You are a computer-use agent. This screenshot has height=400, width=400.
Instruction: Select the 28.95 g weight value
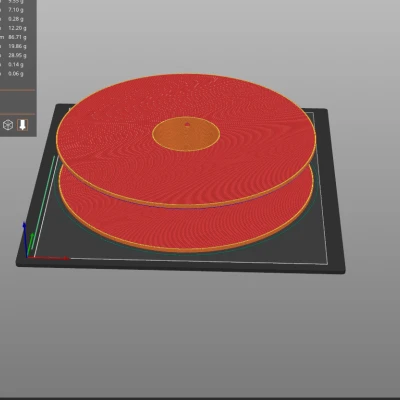(x=17, y=55)
